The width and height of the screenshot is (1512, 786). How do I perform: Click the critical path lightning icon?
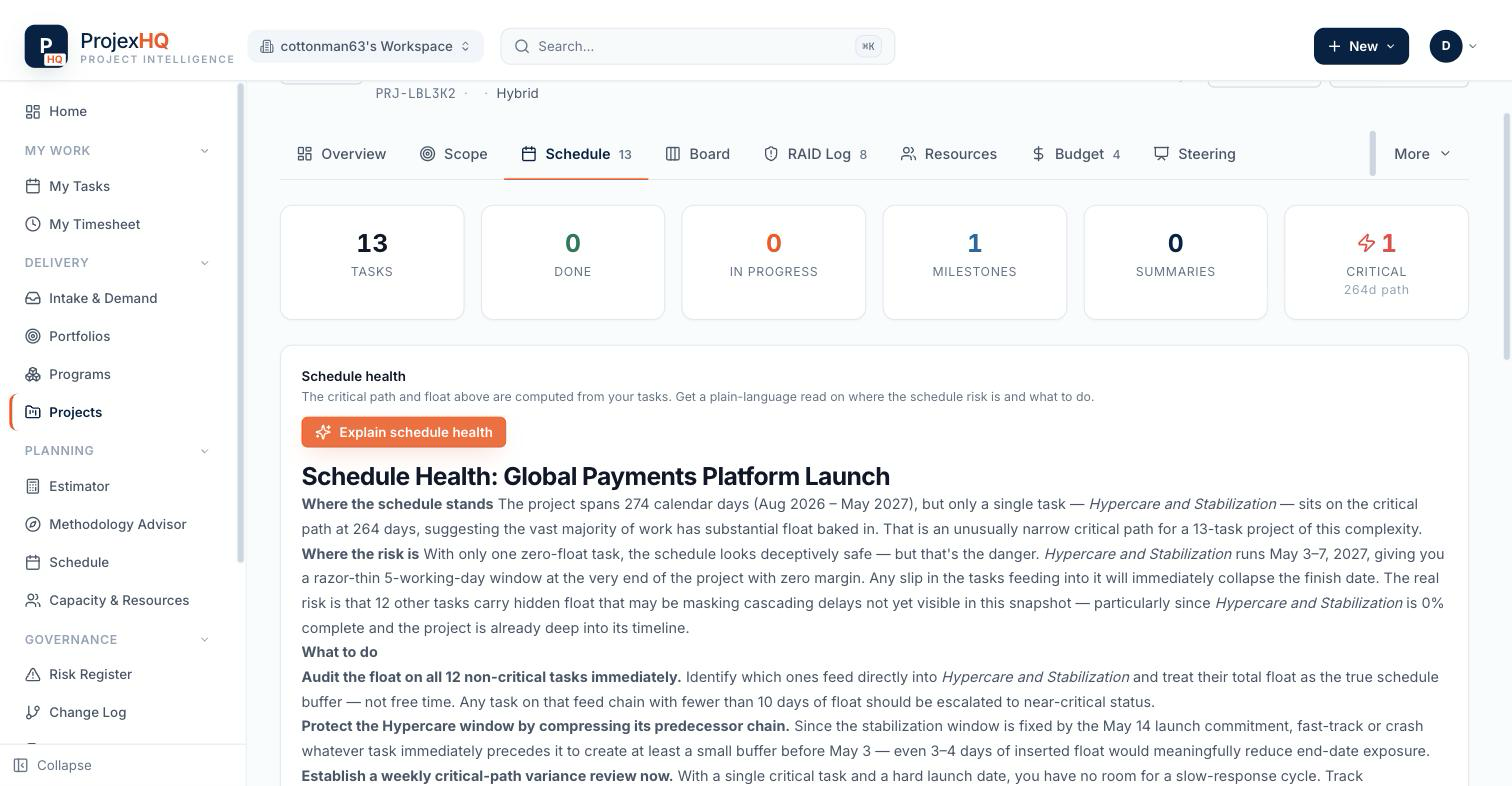pyautogui.click(x=1366, y=243)
